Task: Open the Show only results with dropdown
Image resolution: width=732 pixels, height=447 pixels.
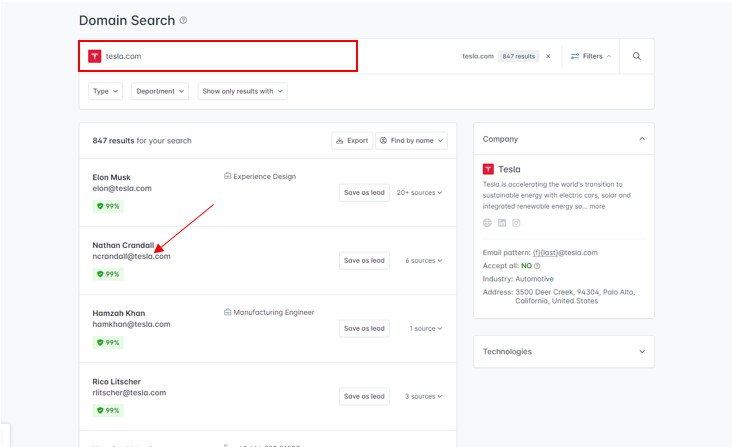Action: pos(242,91)
